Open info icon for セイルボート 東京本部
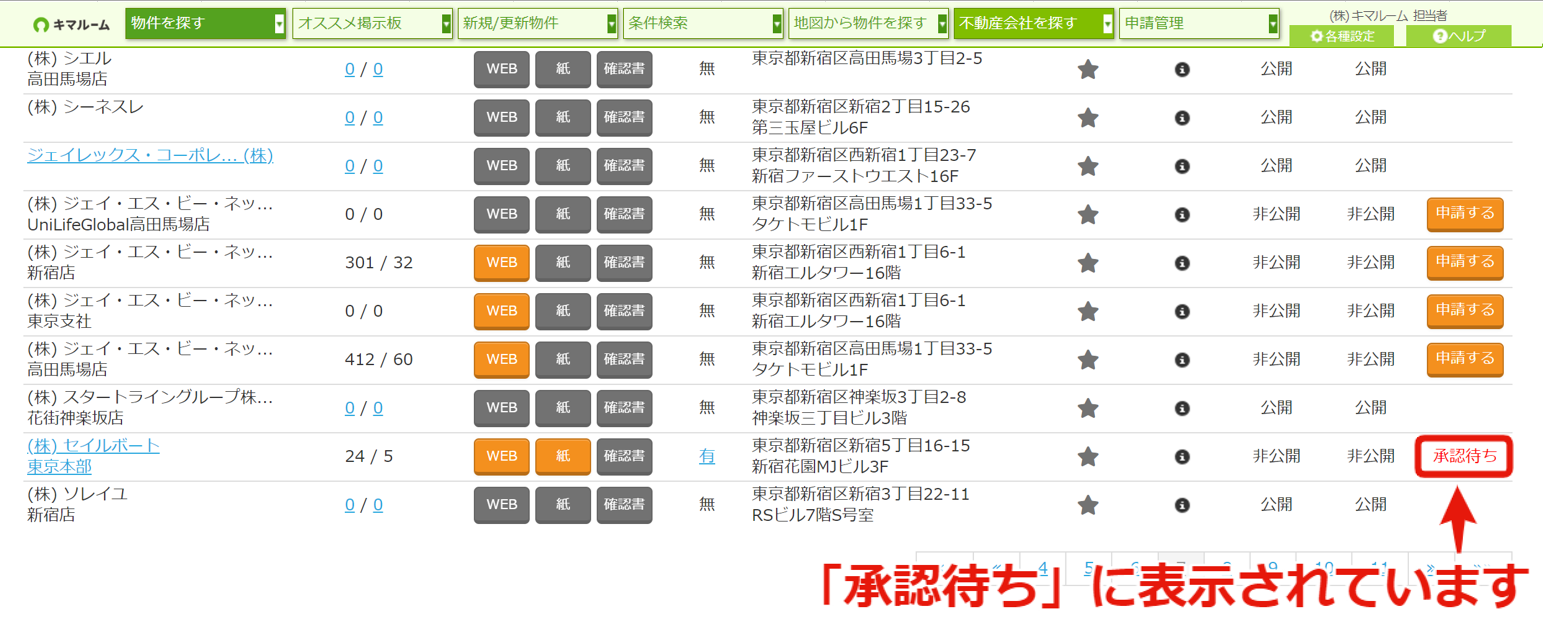1543x638 pixels. pos(1182,456)
